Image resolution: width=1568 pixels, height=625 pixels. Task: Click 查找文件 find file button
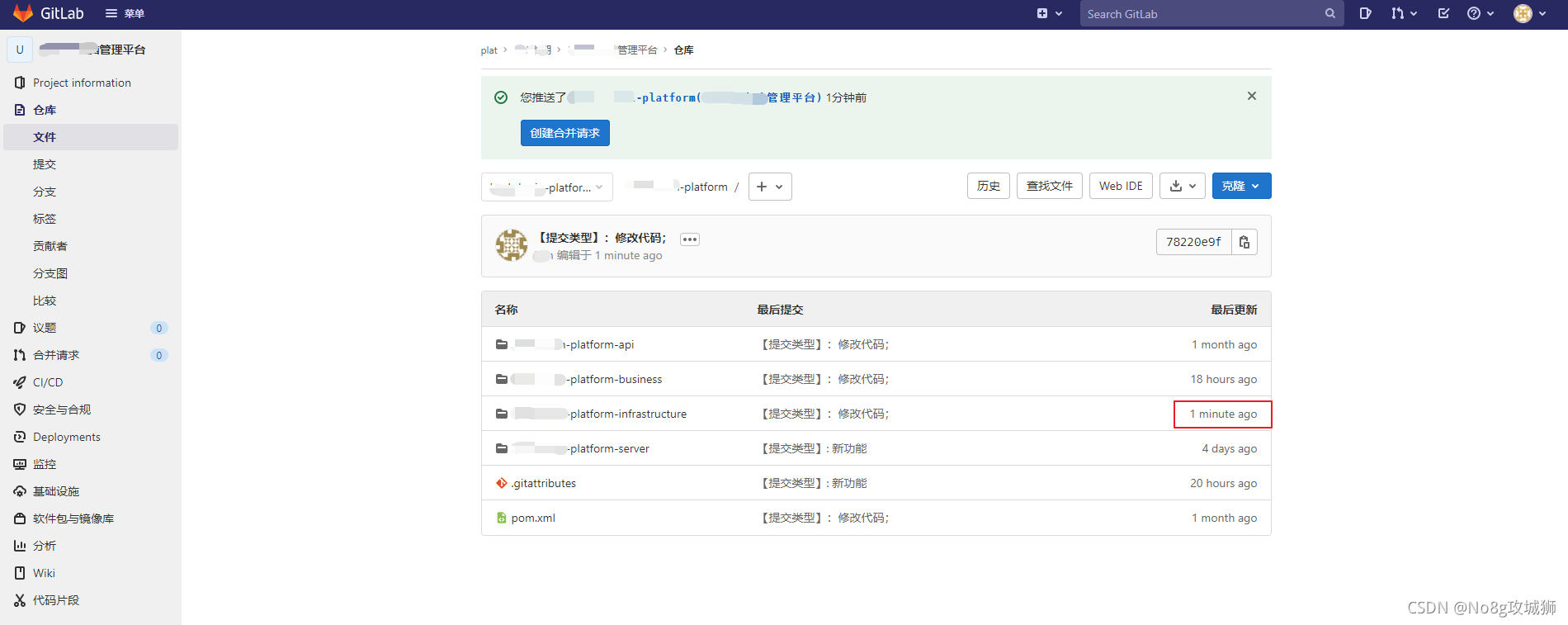1050,186
